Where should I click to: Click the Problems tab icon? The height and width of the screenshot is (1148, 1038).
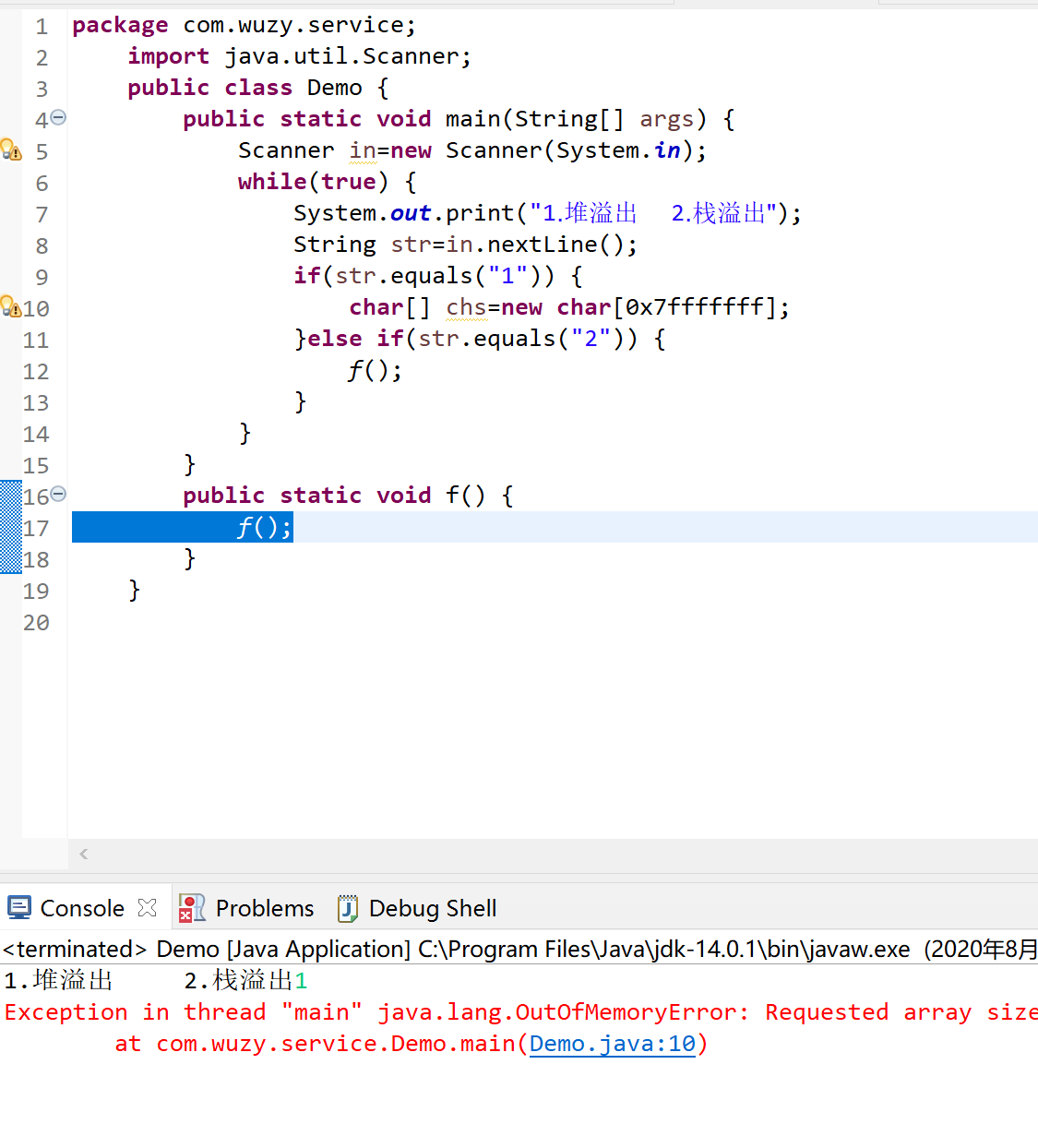click(x=192, y=908)
